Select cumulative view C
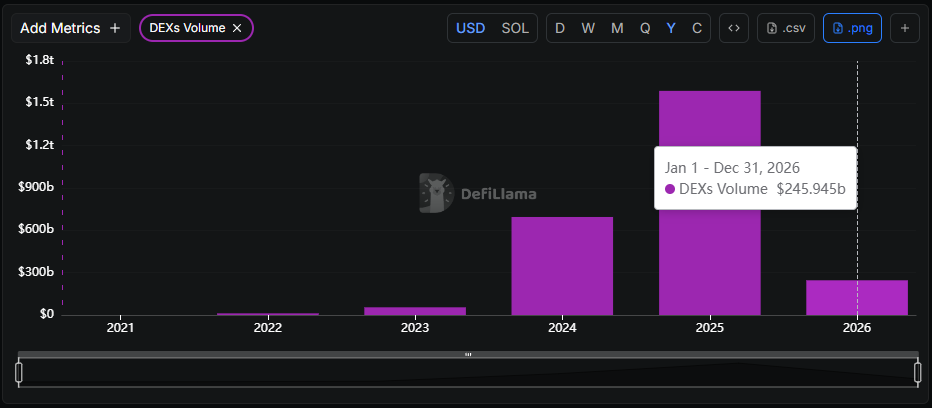This screenshot has width=932, height=408. pyautogui.click(x=696, y=28)
